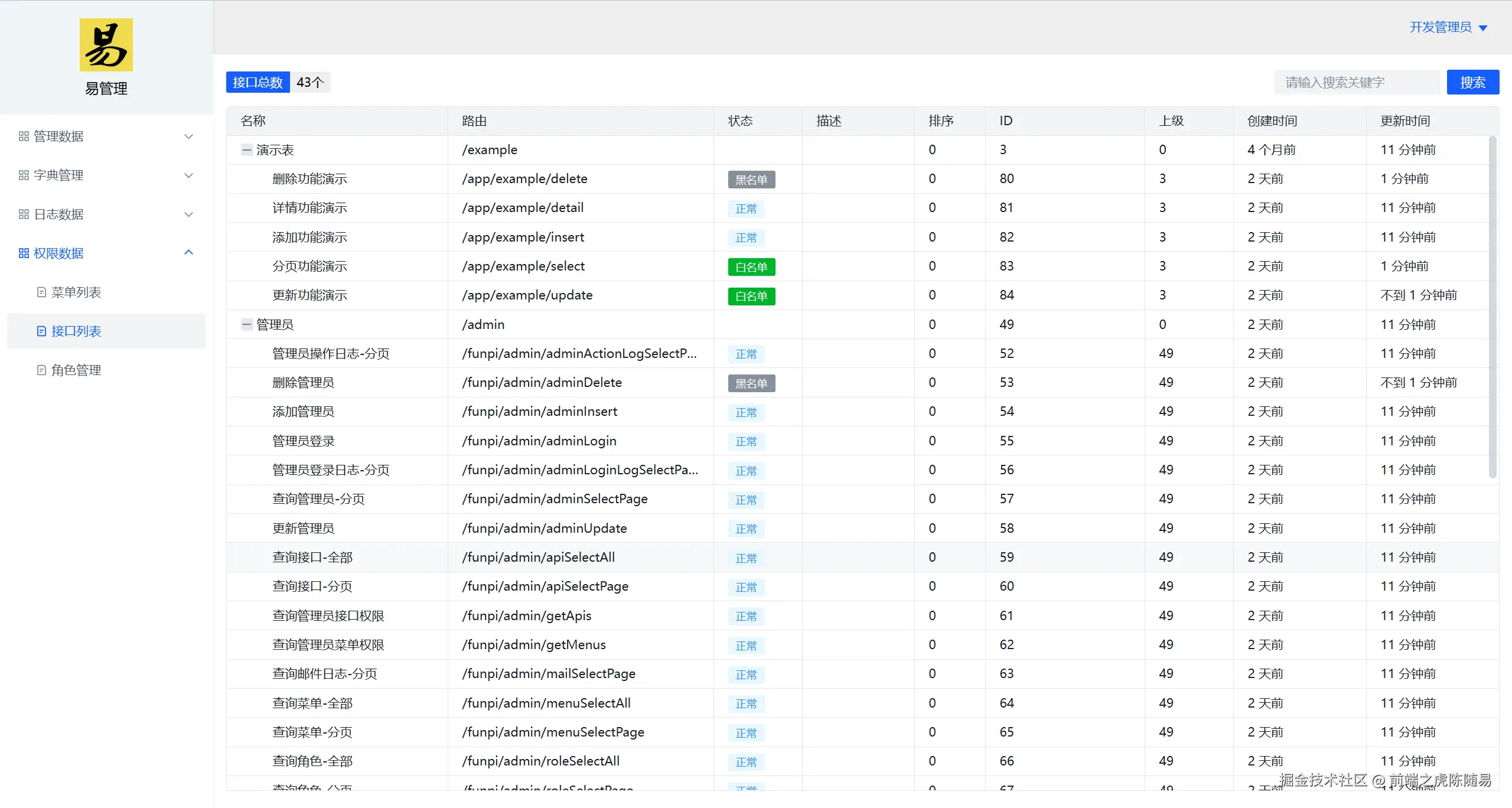This screenshot has width=1512, height=808.
Task: Click the grid icon beside 权限数据
Action: click(24, 253)
